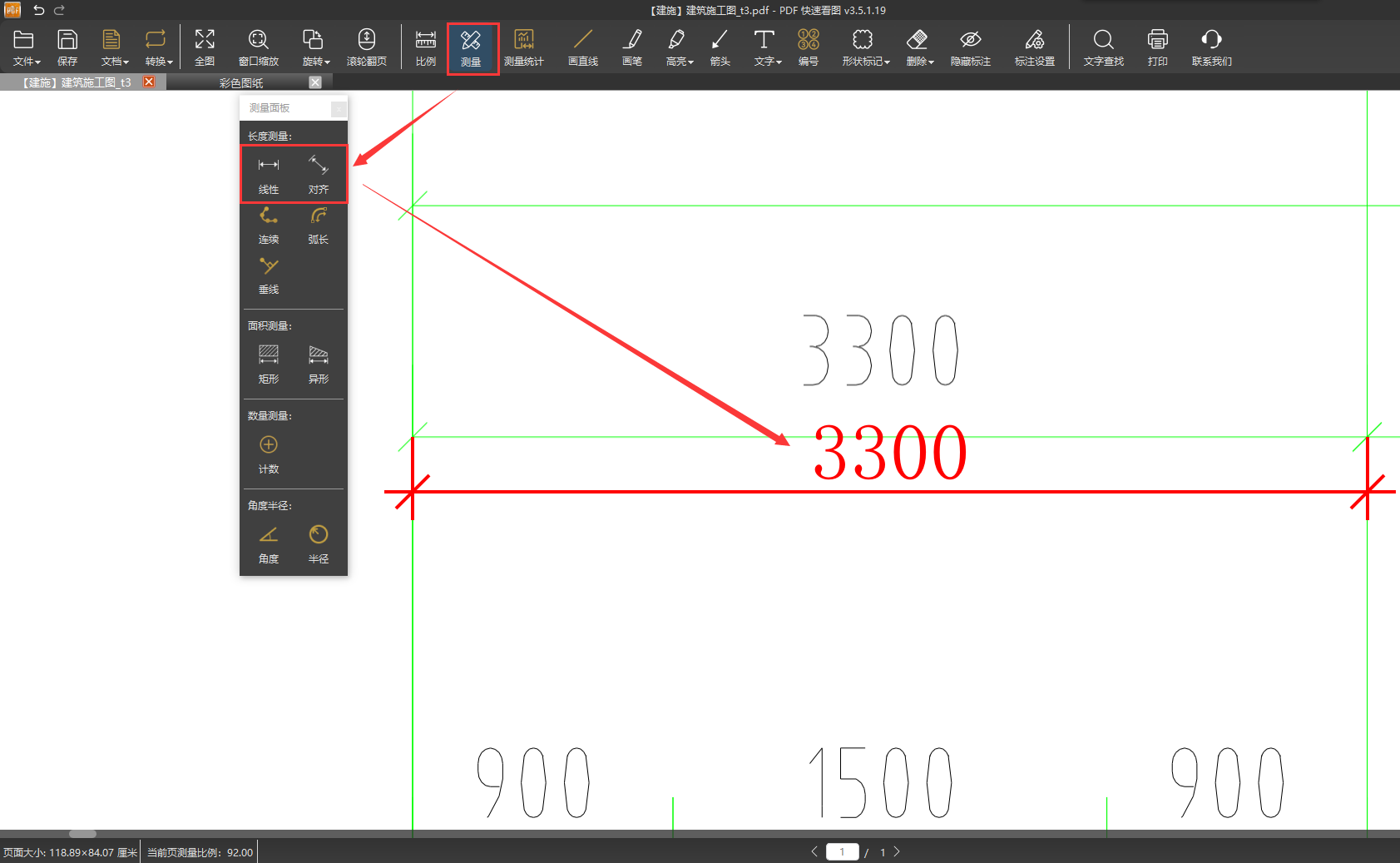
Task: Select the 画直线 draw line tool
Action: point(583,48)
